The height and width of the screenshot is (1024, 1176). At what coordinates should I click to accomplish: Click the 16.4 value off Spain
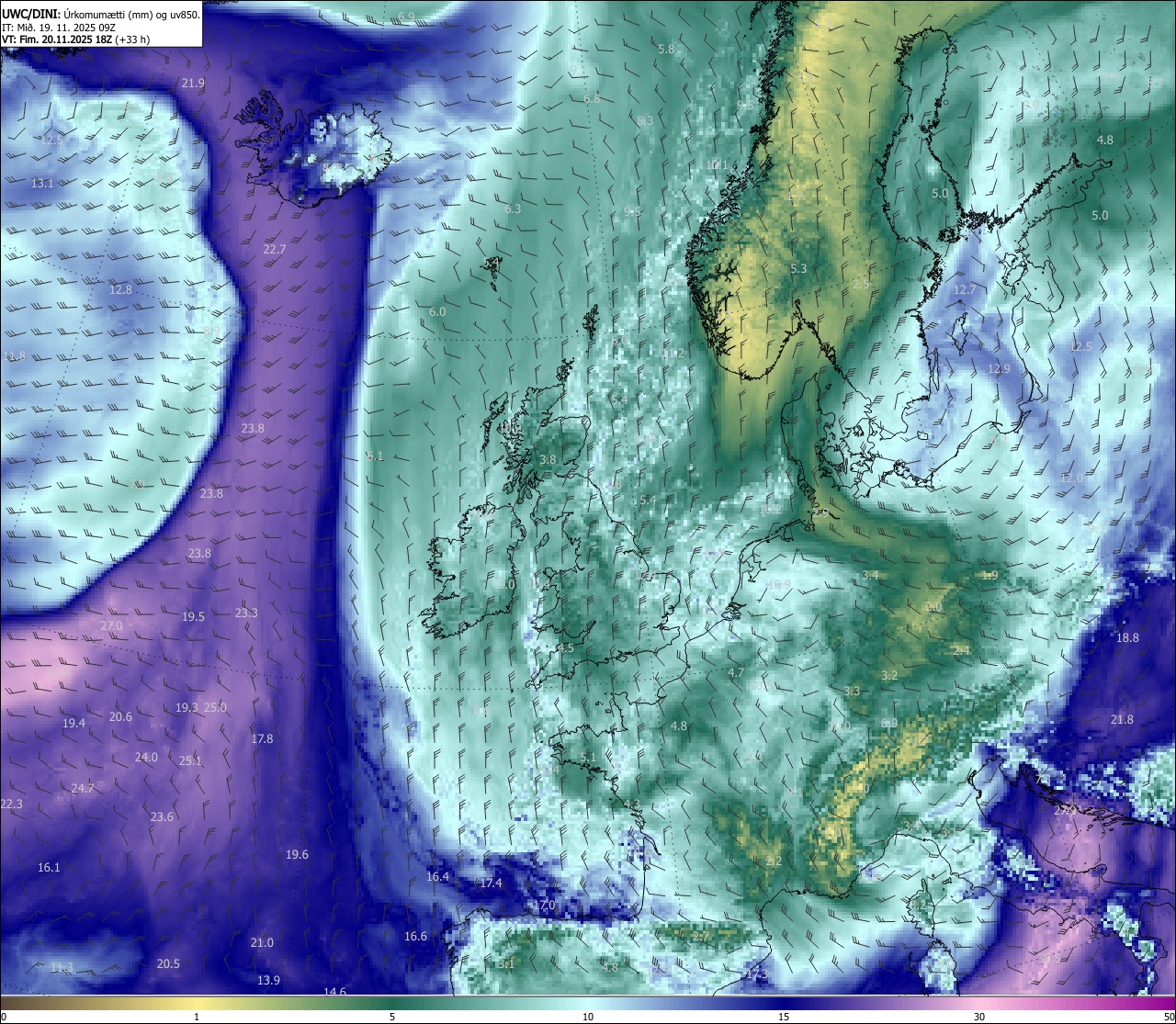(437, 876)
